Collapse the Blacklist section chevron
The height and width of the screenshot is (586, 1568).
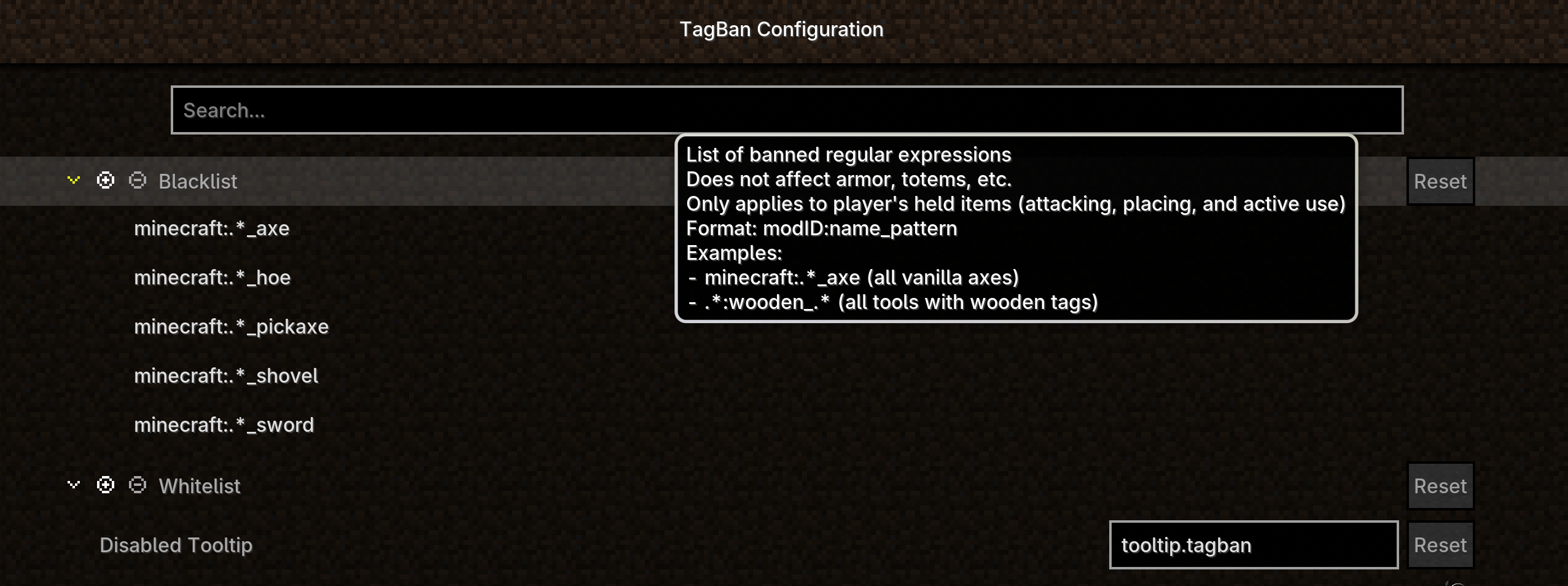point(74,180)
